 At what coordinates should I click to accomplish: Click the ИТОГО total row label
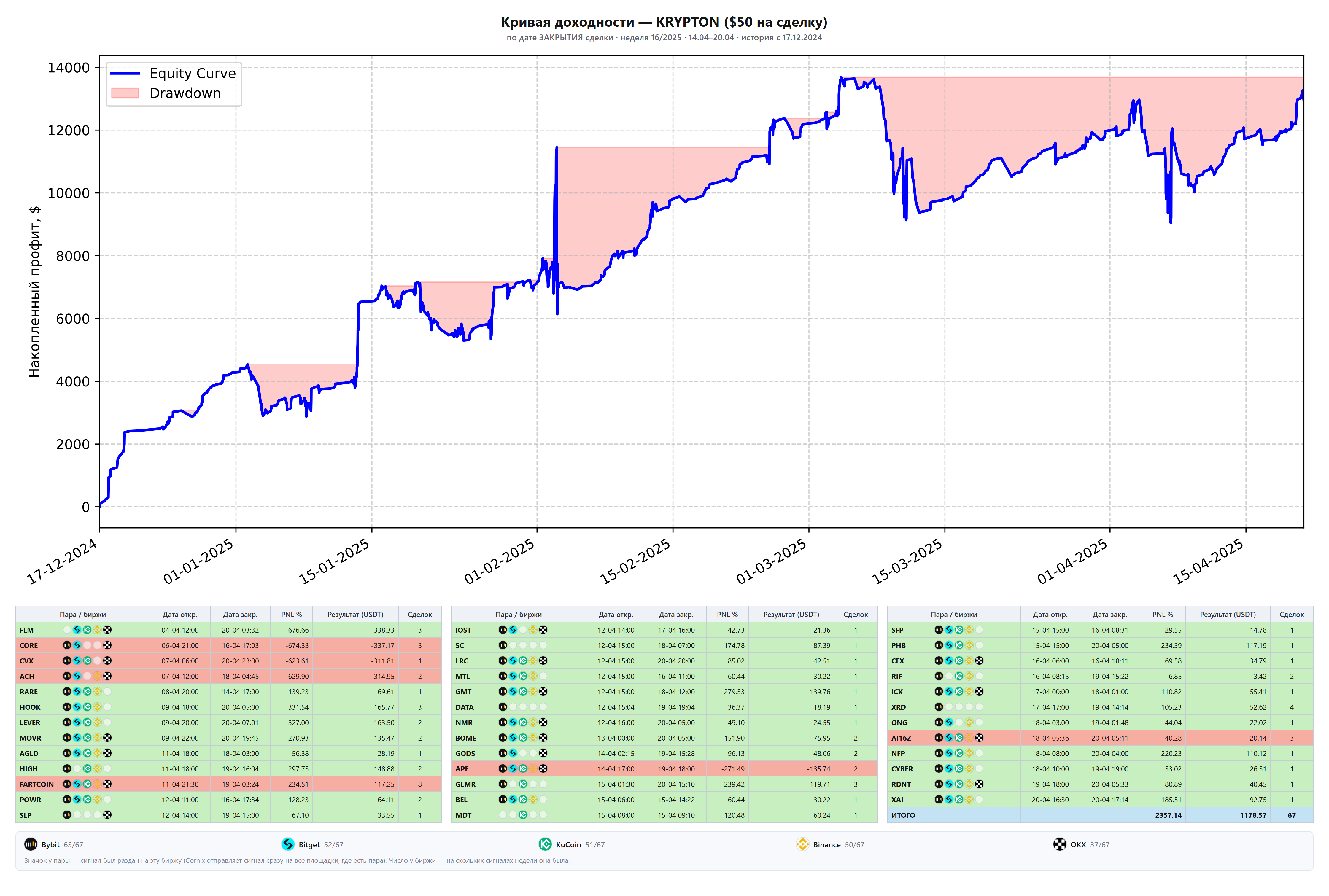coord(903,815)
